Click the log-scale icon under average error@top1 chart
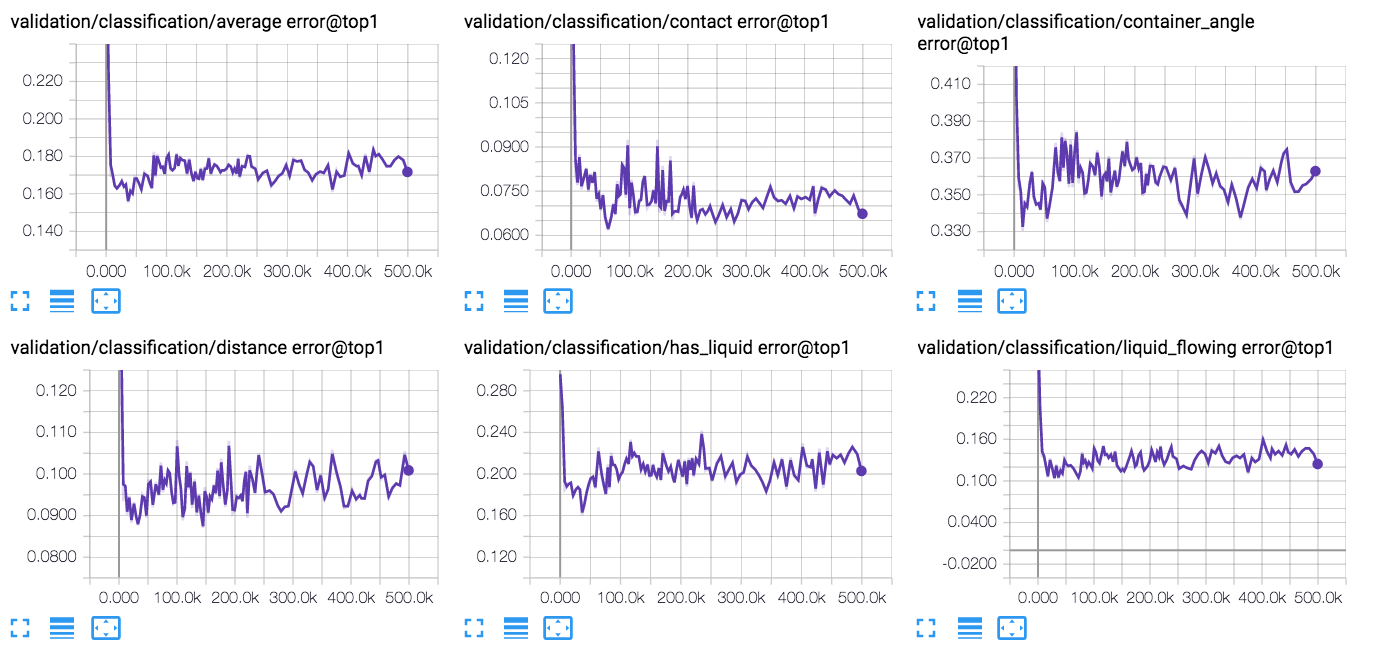The width and height of the screenshot is (1376, 652). coord(62,300)
